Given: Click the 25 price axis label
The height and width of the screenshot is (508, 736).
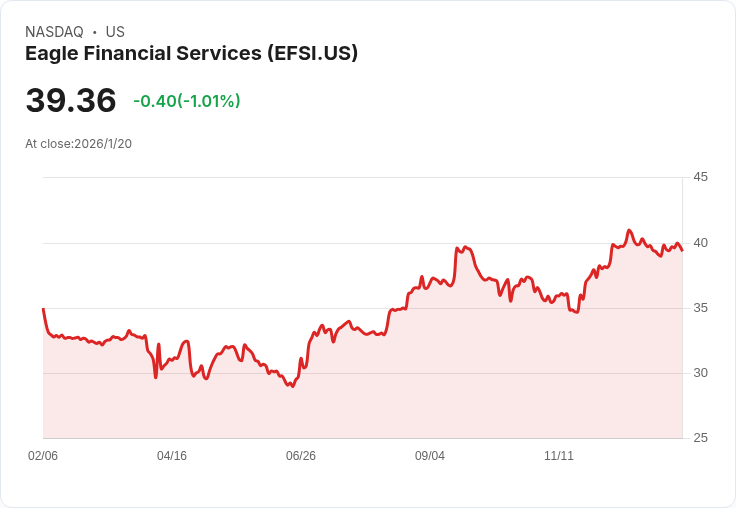Looking at the screenshot, I should click(700, 438).
